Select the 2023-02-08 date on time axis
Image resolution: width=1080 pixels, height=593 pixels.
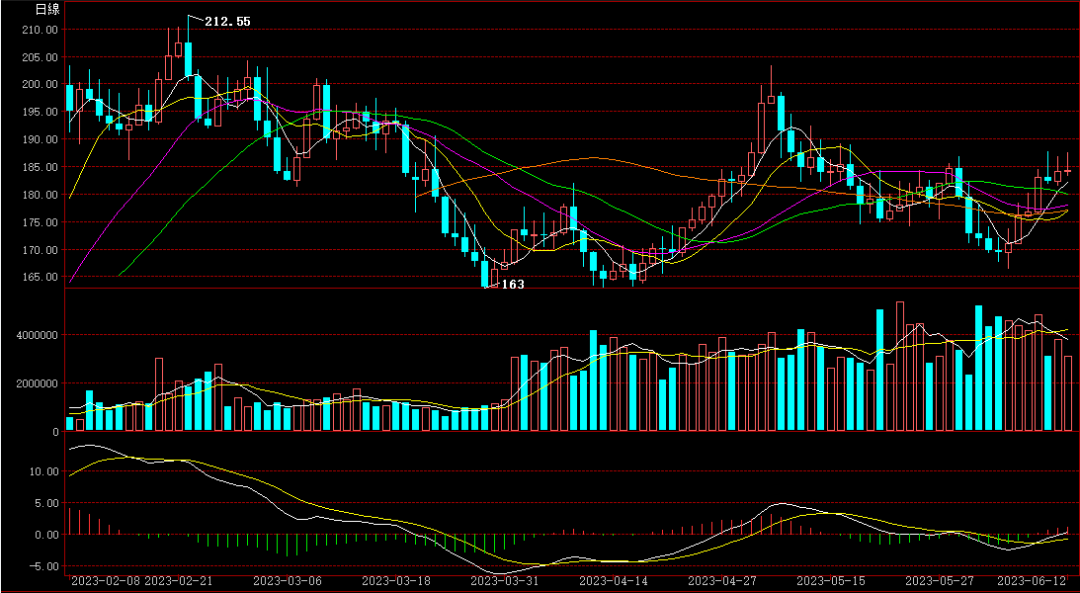[106, 580]
